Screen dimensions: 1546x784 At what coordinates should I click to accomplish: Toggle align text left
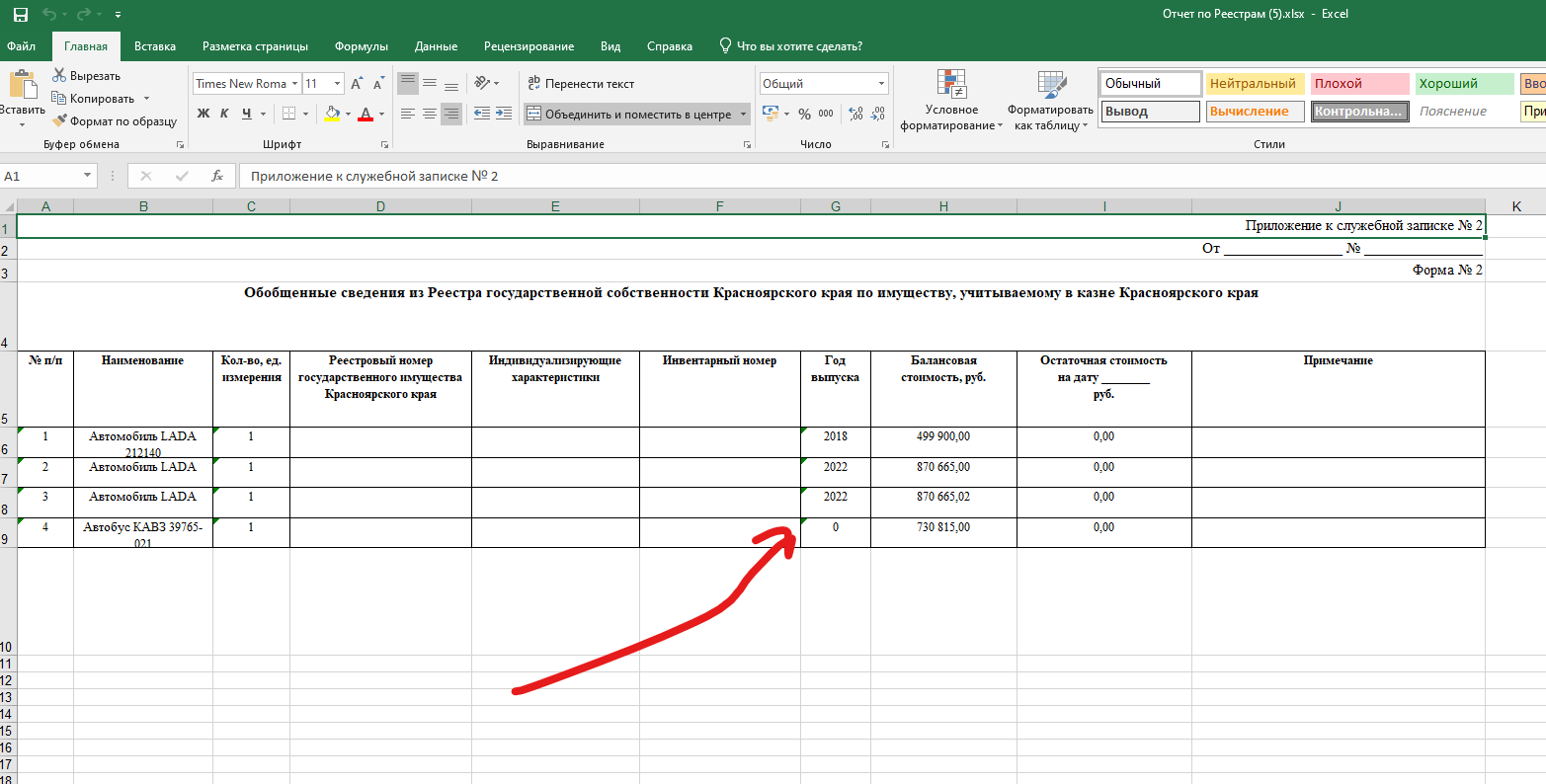click(x=408, y=114)
